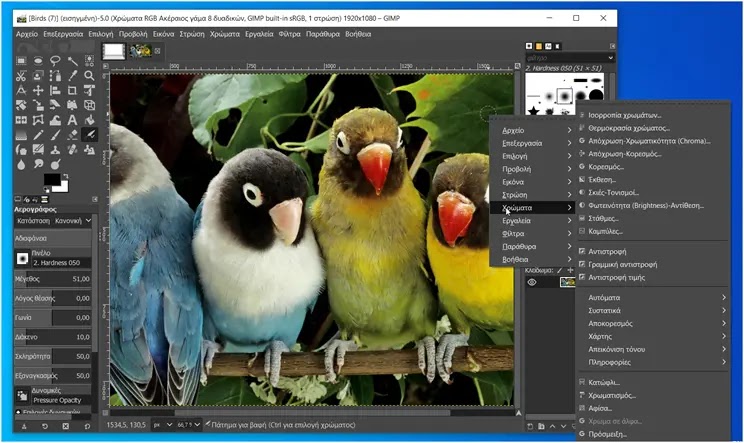Open the zoom percentage dropdown in status bar
Image resolution: width=744 pixels, height=443 pixels.
tap(189, 425)
